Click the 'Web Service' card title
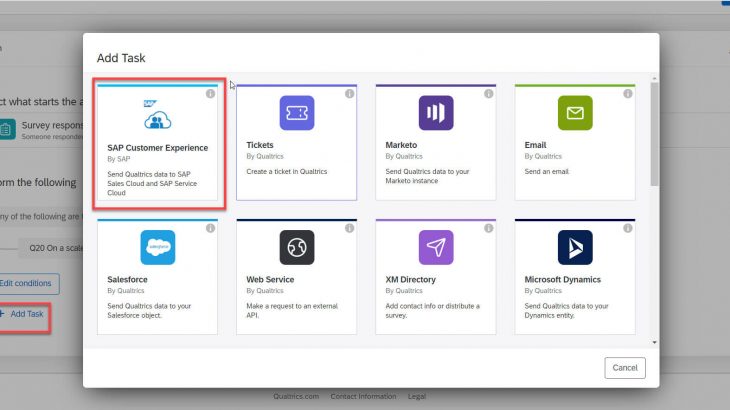 click(270, 279)
